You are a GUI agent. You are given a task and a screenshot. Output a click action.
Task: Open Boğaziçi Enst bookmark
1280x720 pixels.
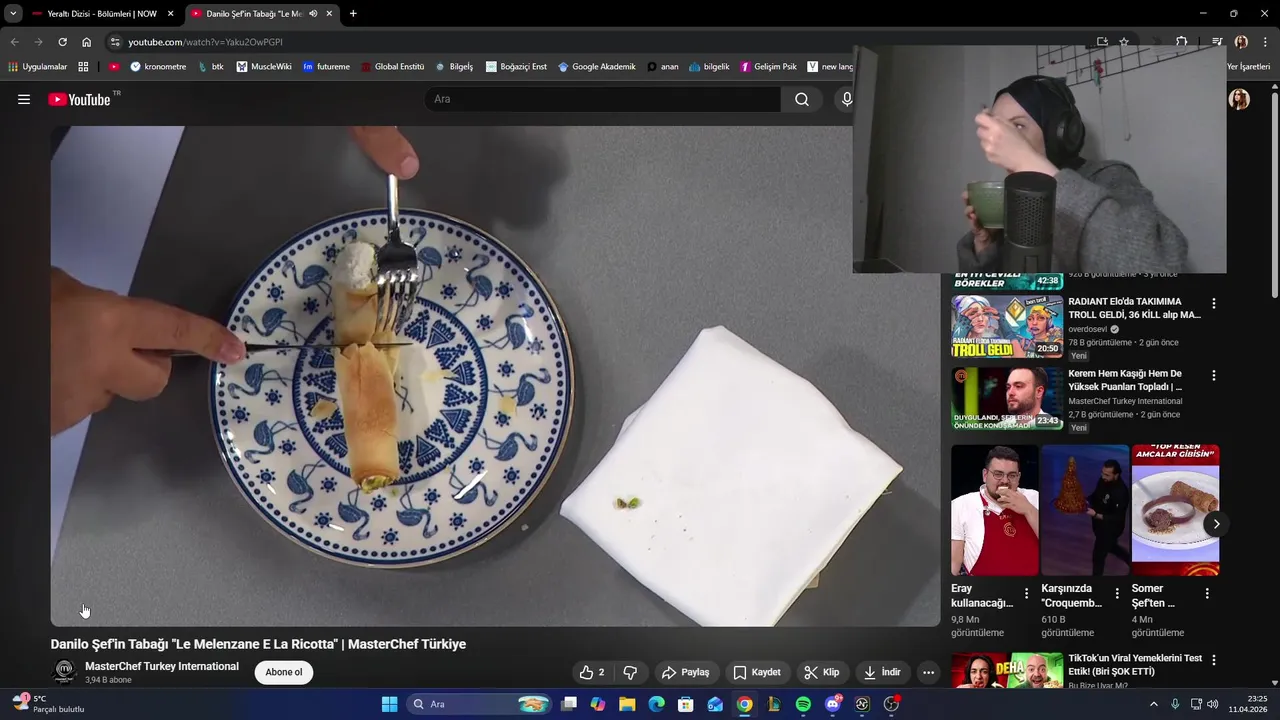tap(516, 67)
